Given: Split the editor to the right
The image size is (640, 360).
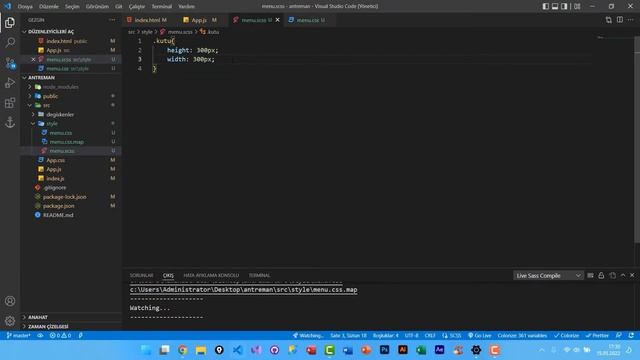Looking at the screenshot, I should (620, 20).
